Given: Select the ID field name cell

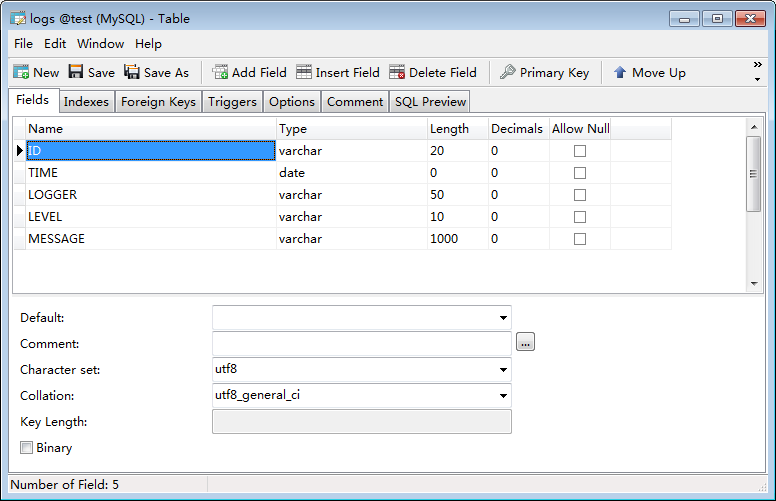Looking at the screenshot, I should (150, 150).
